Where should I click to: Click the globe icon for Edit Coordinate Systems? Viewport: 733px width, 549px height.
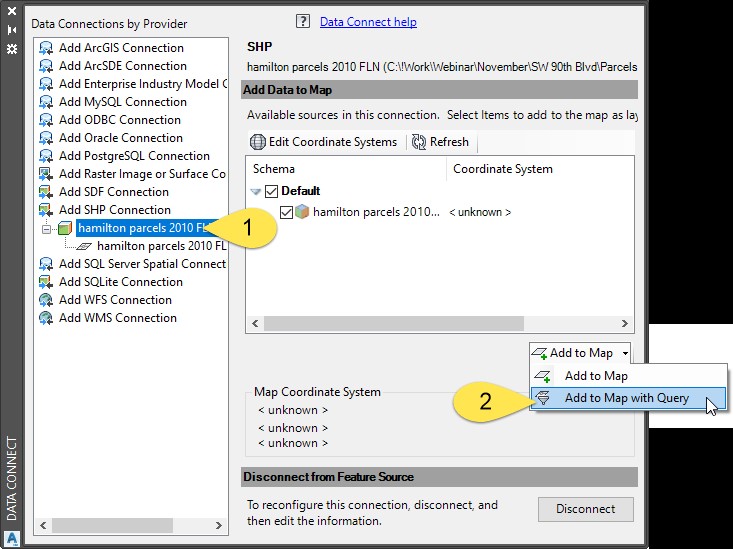click(258, 142)
